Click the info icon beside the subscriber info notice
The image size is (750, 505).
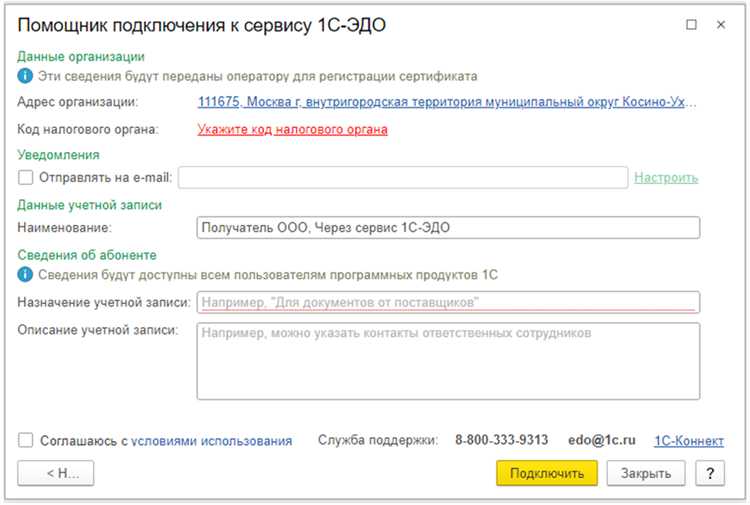(25, 275)
